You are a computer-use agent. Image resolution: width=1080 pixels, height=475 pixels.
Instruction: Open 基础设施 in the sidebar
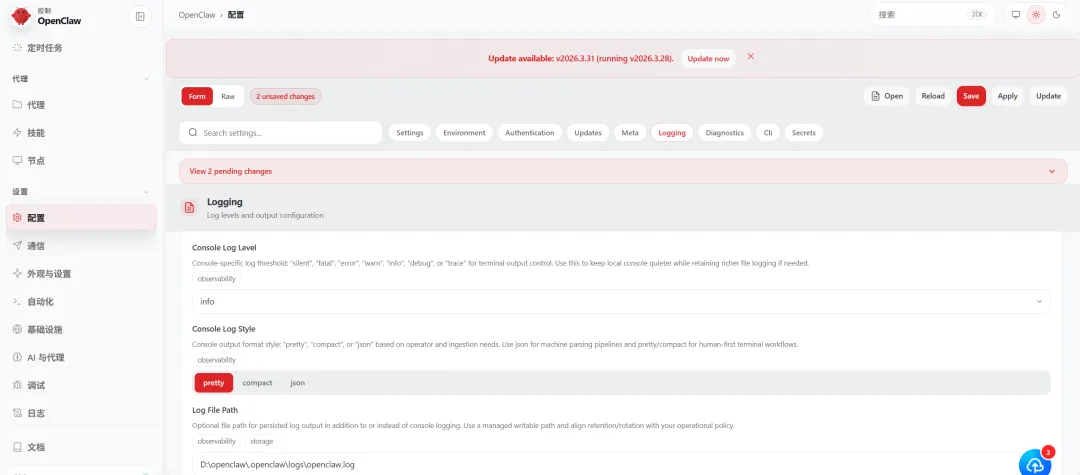[81, 330]
